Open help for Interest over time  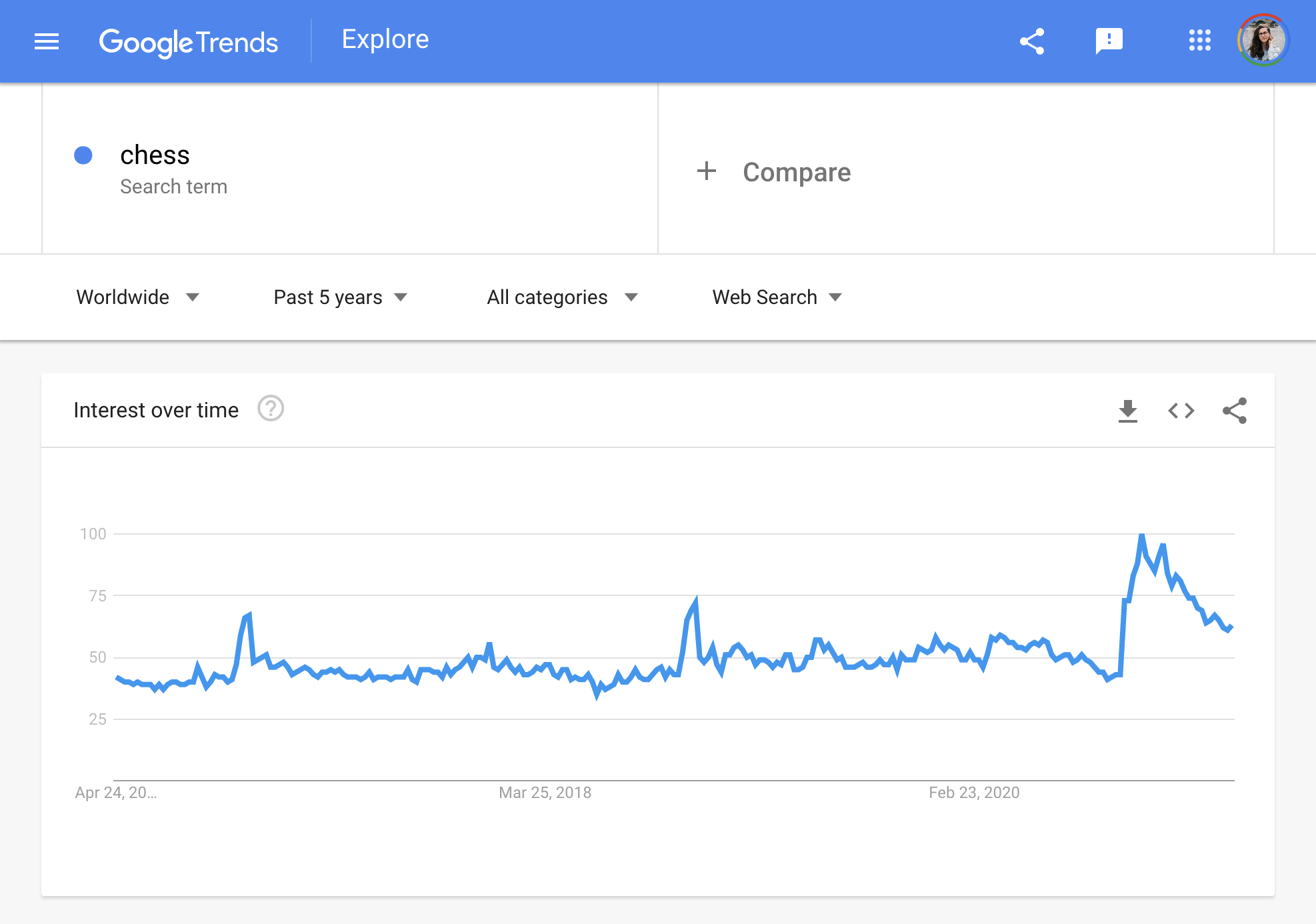pos(271,409)
